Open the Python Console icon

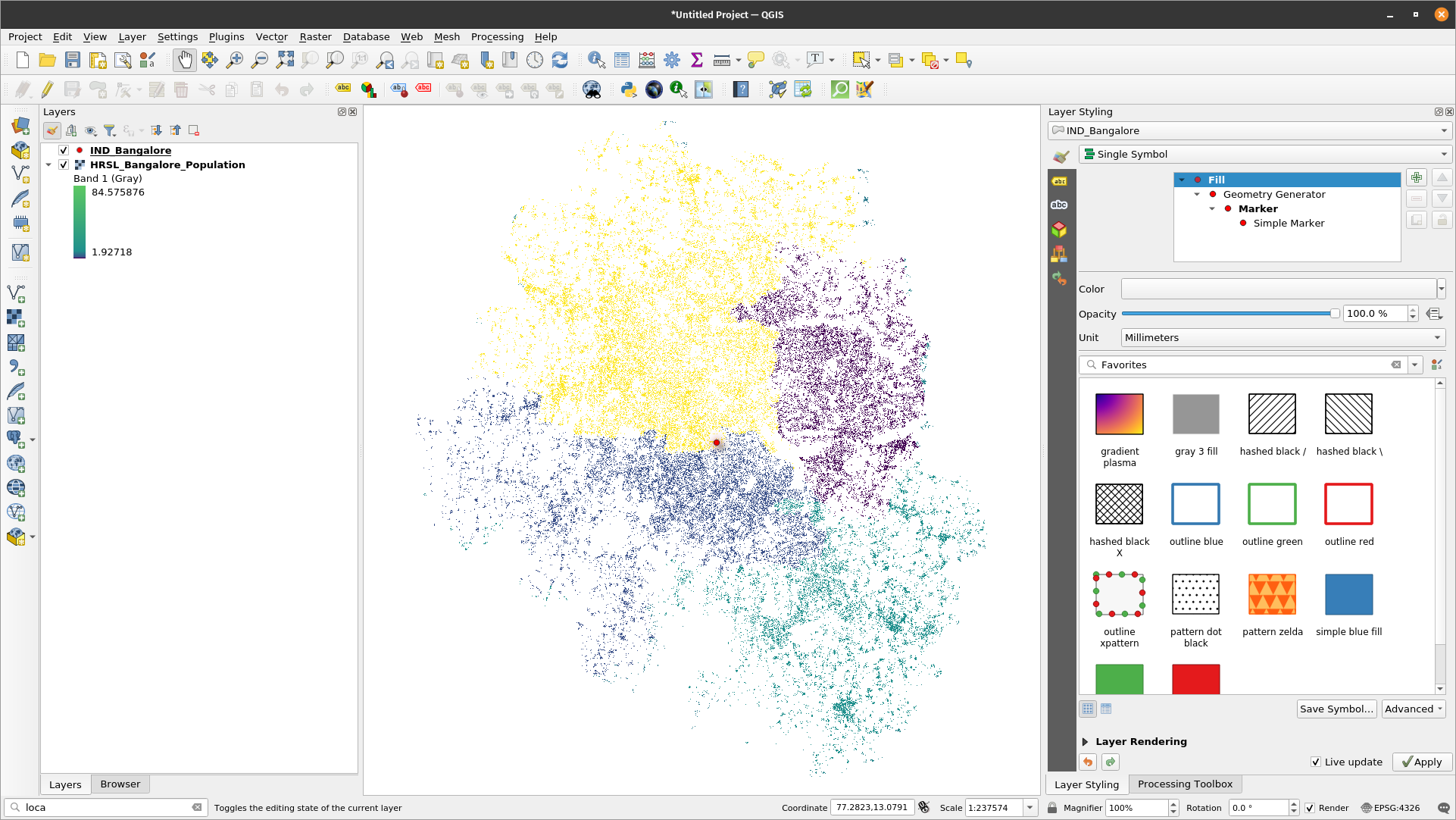pos(629,89)
